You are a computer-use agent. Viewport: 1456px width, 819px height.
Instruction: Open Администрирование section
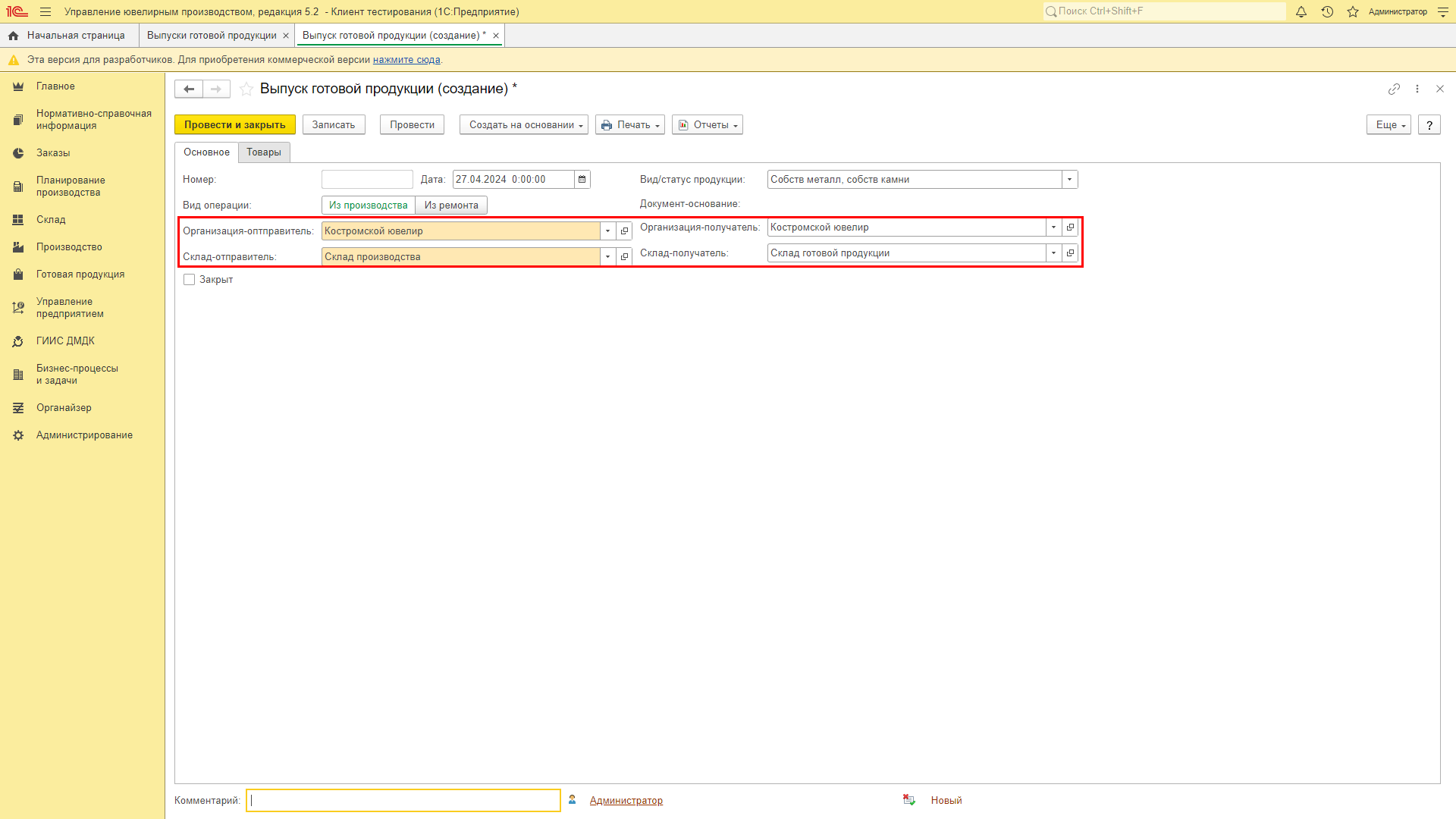click(x=82, y=435)
